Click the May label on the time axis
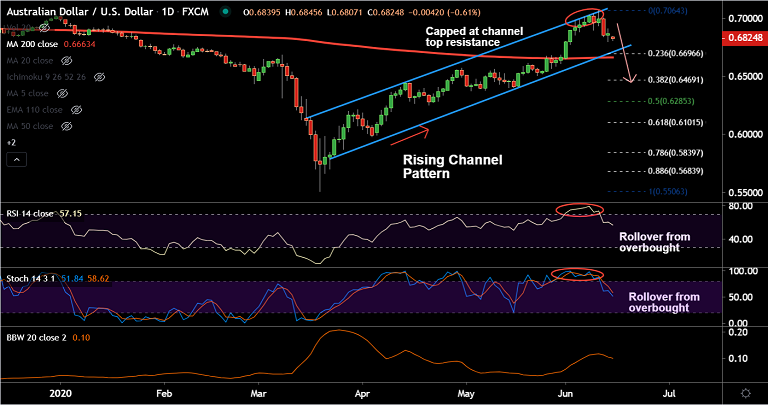 466,394
